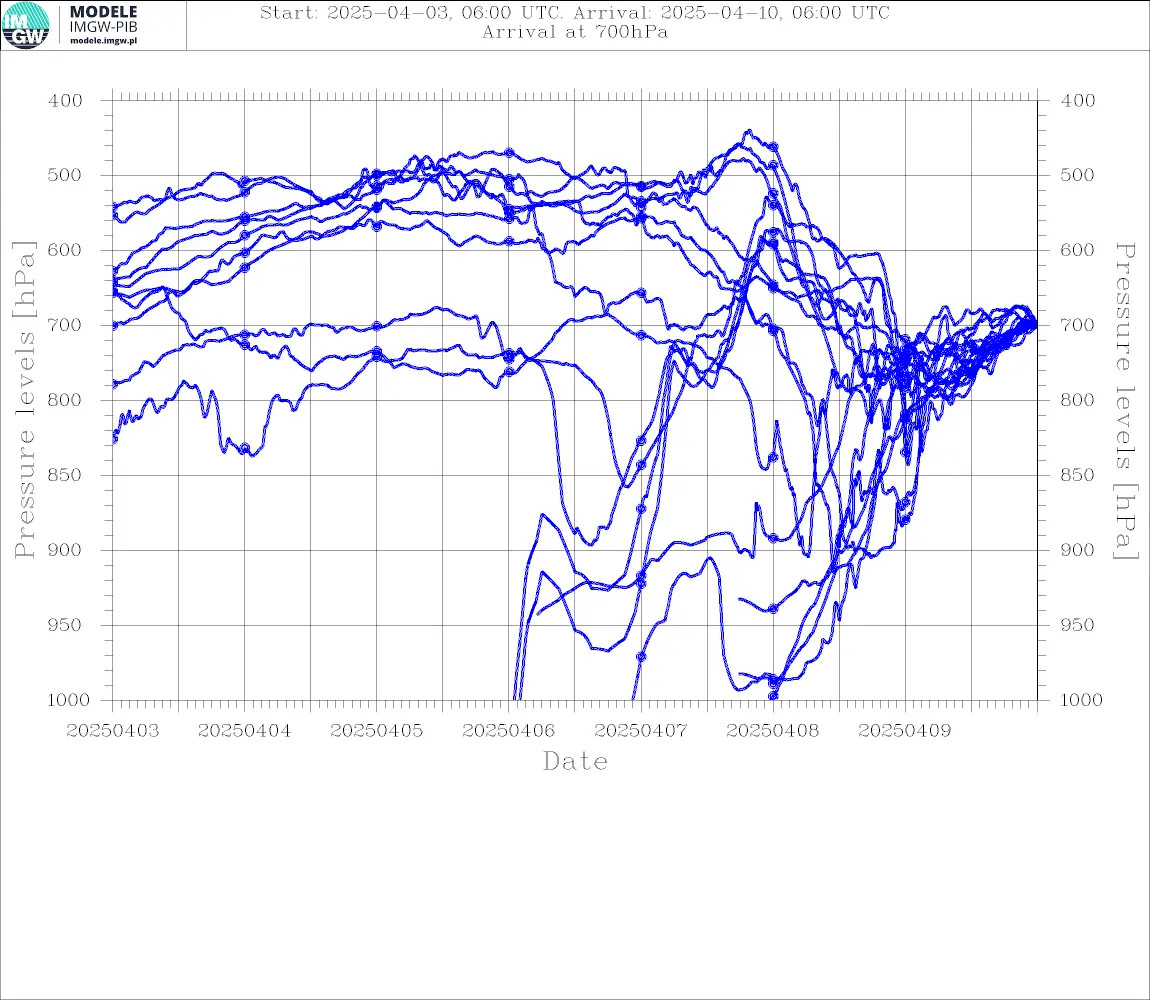This screenshot has width=1150, height=1000.
Task: Click the 'Date' axis title
Action: (576, 761)
